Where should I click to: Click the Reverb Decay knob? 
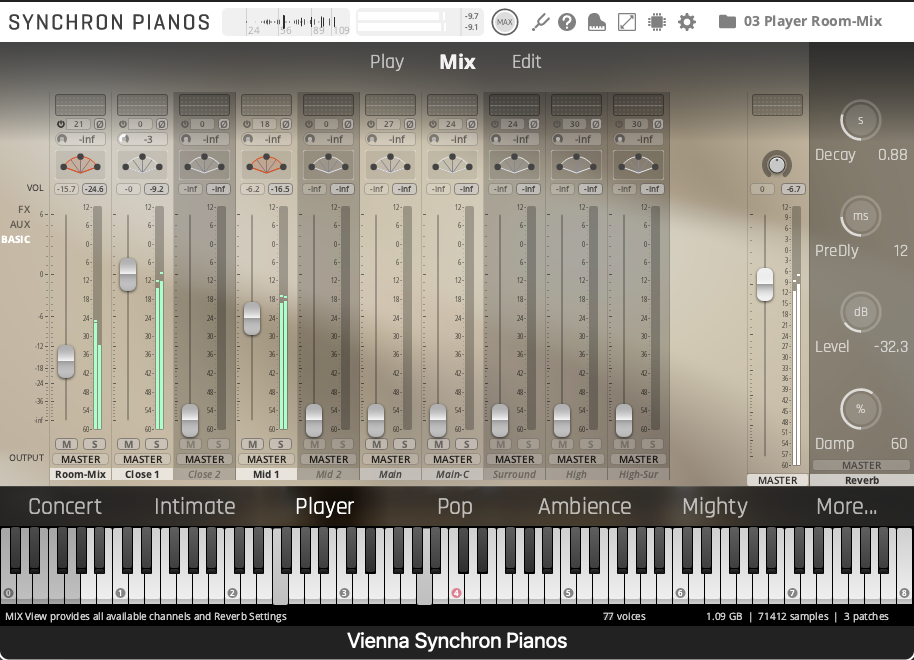(x=860, y=120)
